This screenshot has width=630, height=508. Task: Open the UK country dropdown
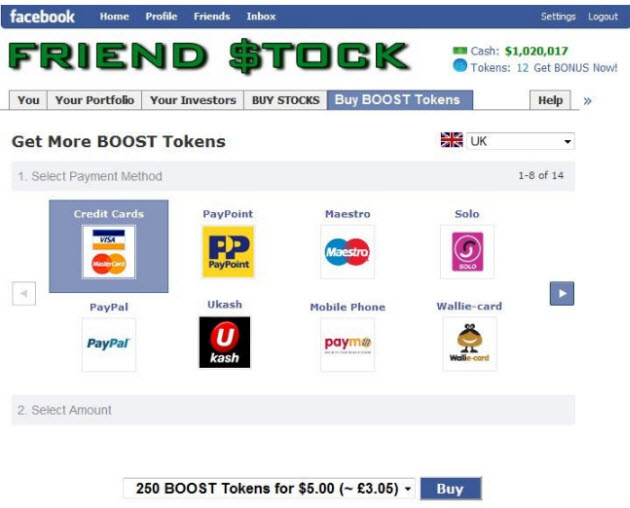click(520, 141)
